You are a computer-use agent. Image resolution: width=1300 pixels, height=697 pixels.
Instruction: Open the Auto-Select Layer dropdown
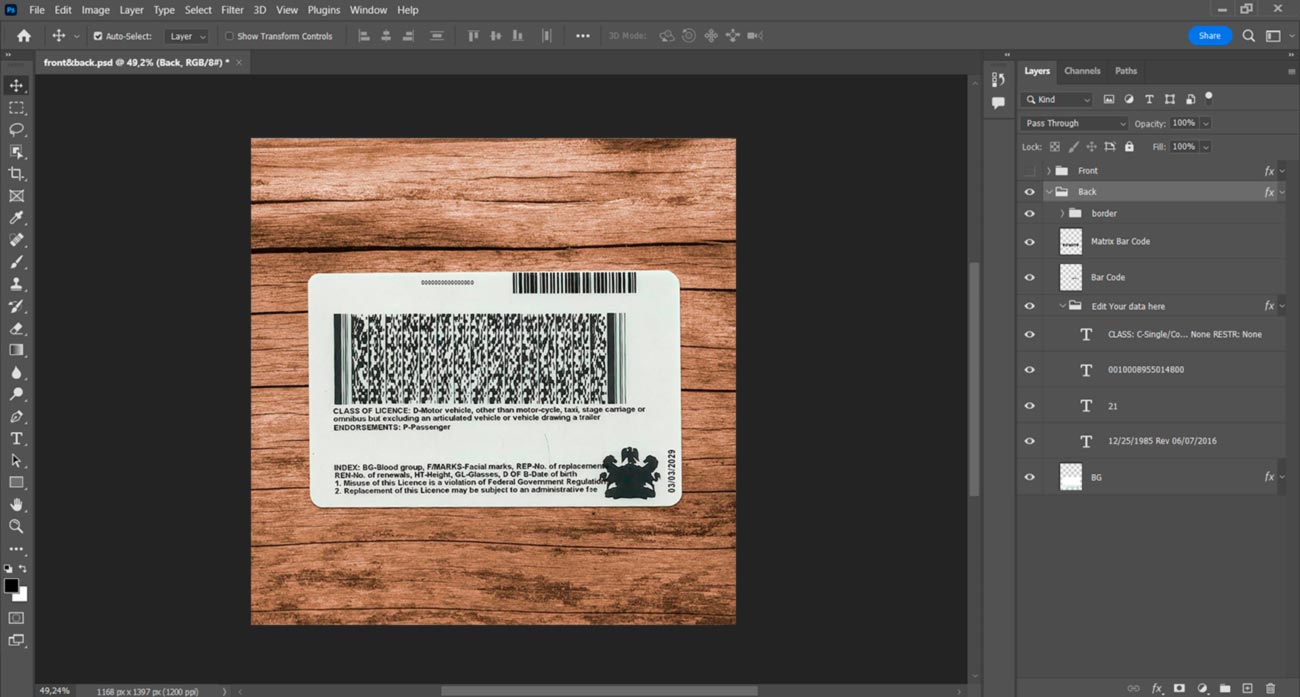pos(187,36)
